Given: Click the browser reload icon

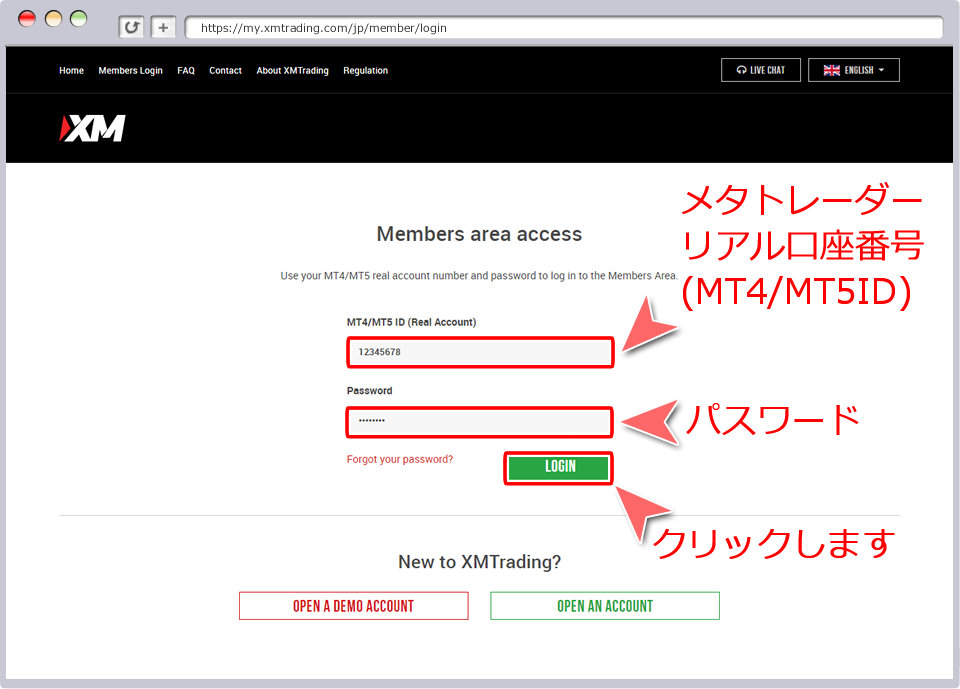Looking at the screenshot, I should click(131, 27).
